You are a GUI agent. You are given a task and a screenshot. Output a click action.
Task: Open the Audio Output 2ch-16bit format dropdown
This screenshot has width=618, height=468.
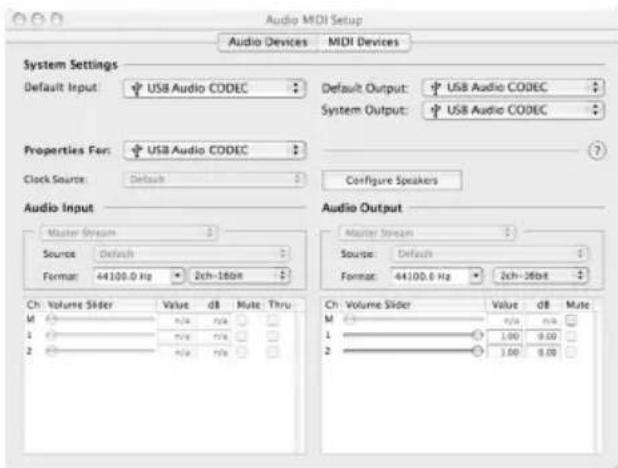540,276
